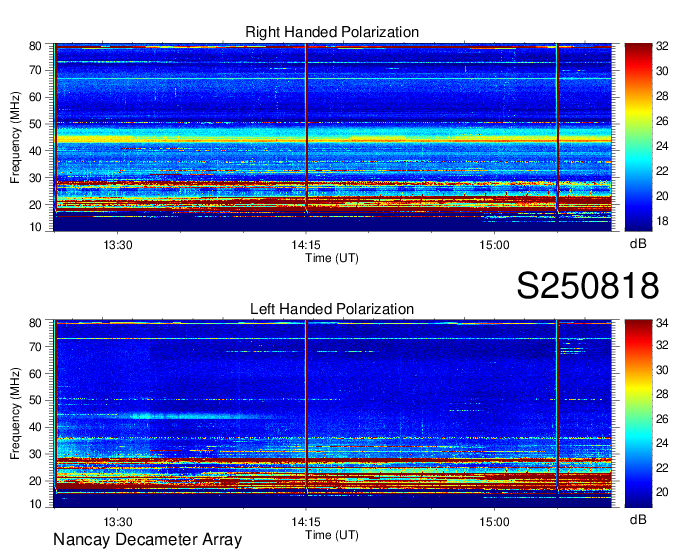Click the 32 value on Right Handed color scale
680x552 pixels.
pos(662,46)
